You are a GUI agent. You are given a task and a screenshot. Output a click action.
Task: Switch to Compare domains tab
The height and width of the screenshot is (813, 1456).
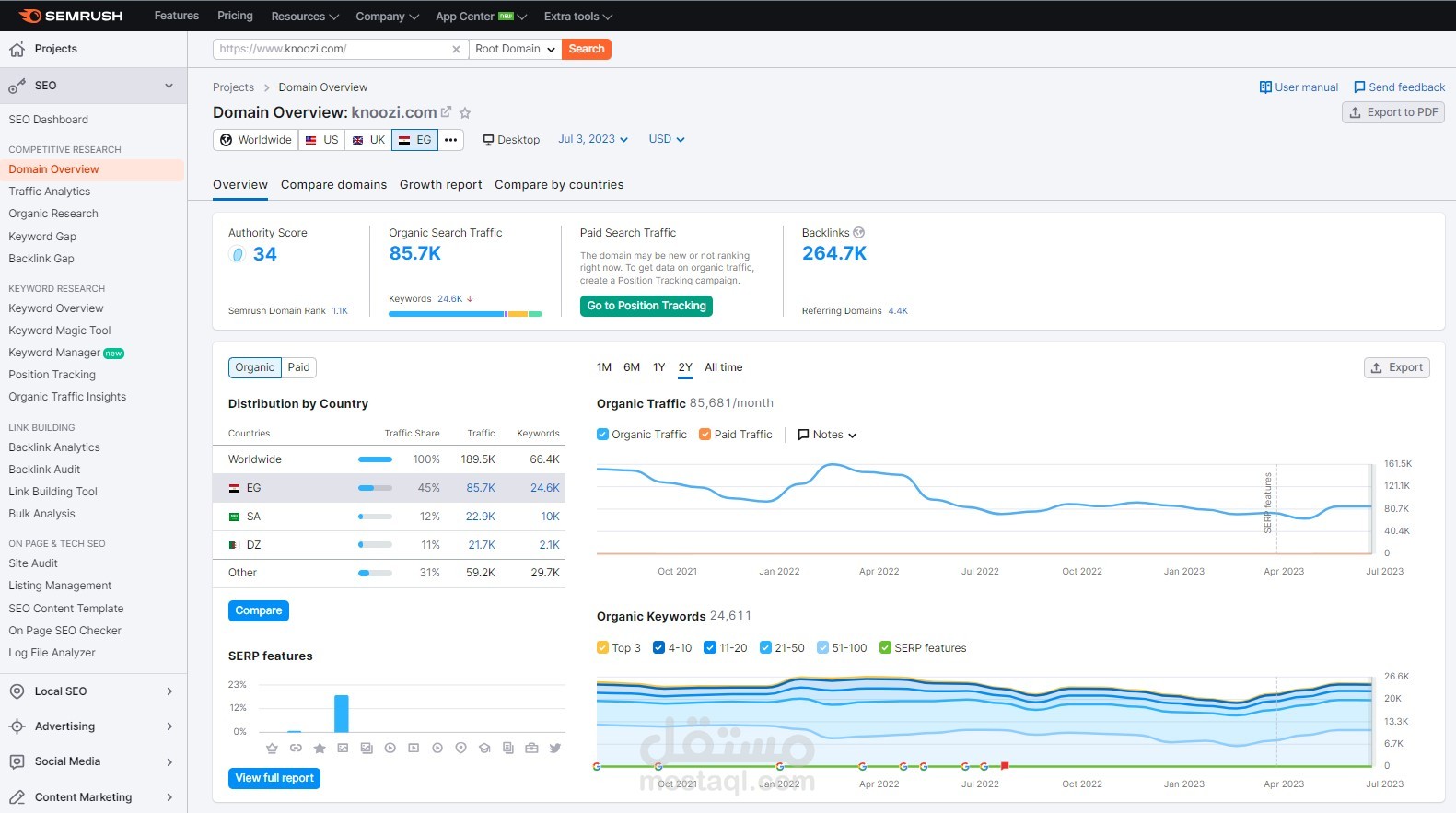(333, 185)
